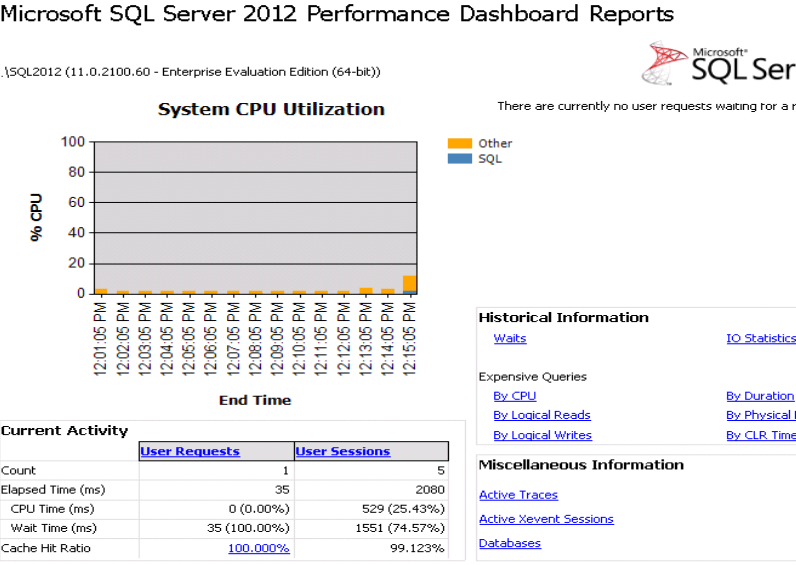Click the Cache Hit Ratio row label
This screenshot has width=796, height=565.
click(x=46, y=548)
